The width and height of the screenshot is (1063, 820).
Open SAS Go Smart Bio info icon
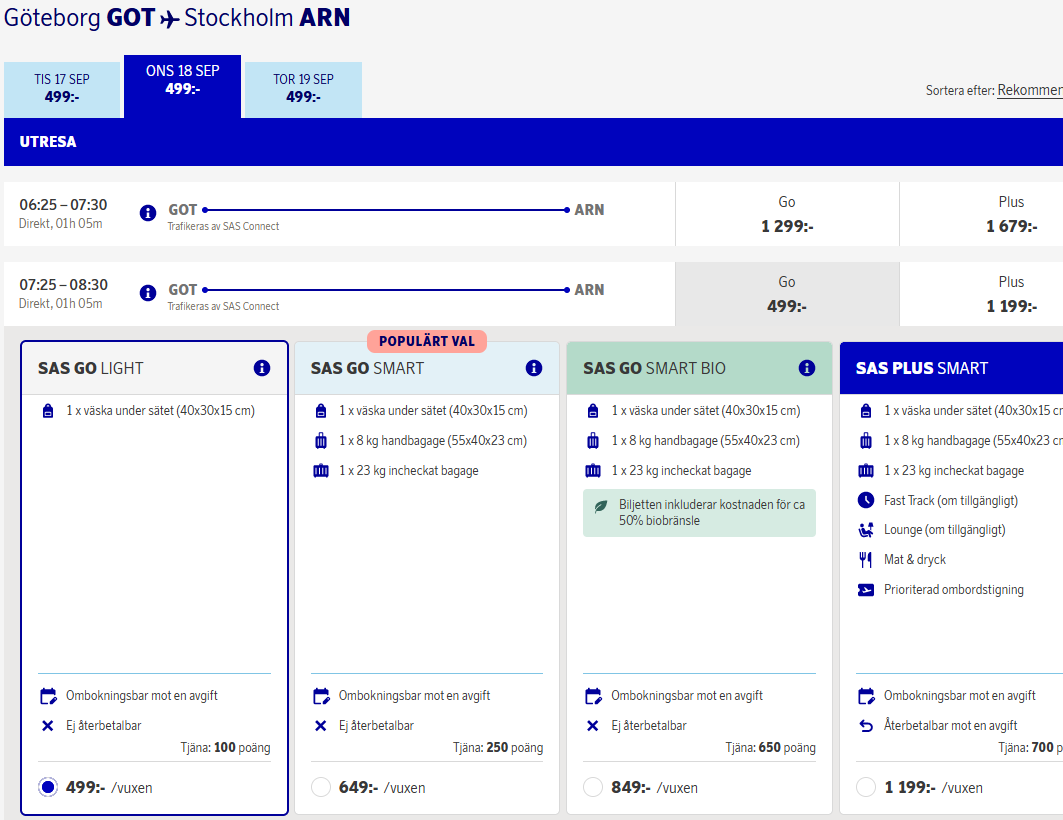click(807, 368)
